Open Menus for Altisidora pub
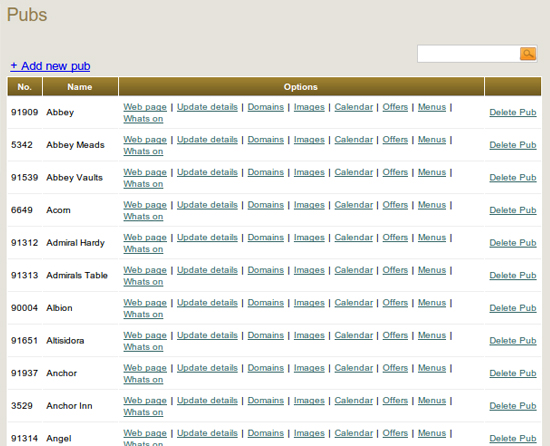Screen dimensions: 550x446 pyautogui.click(x=432, y=335)
